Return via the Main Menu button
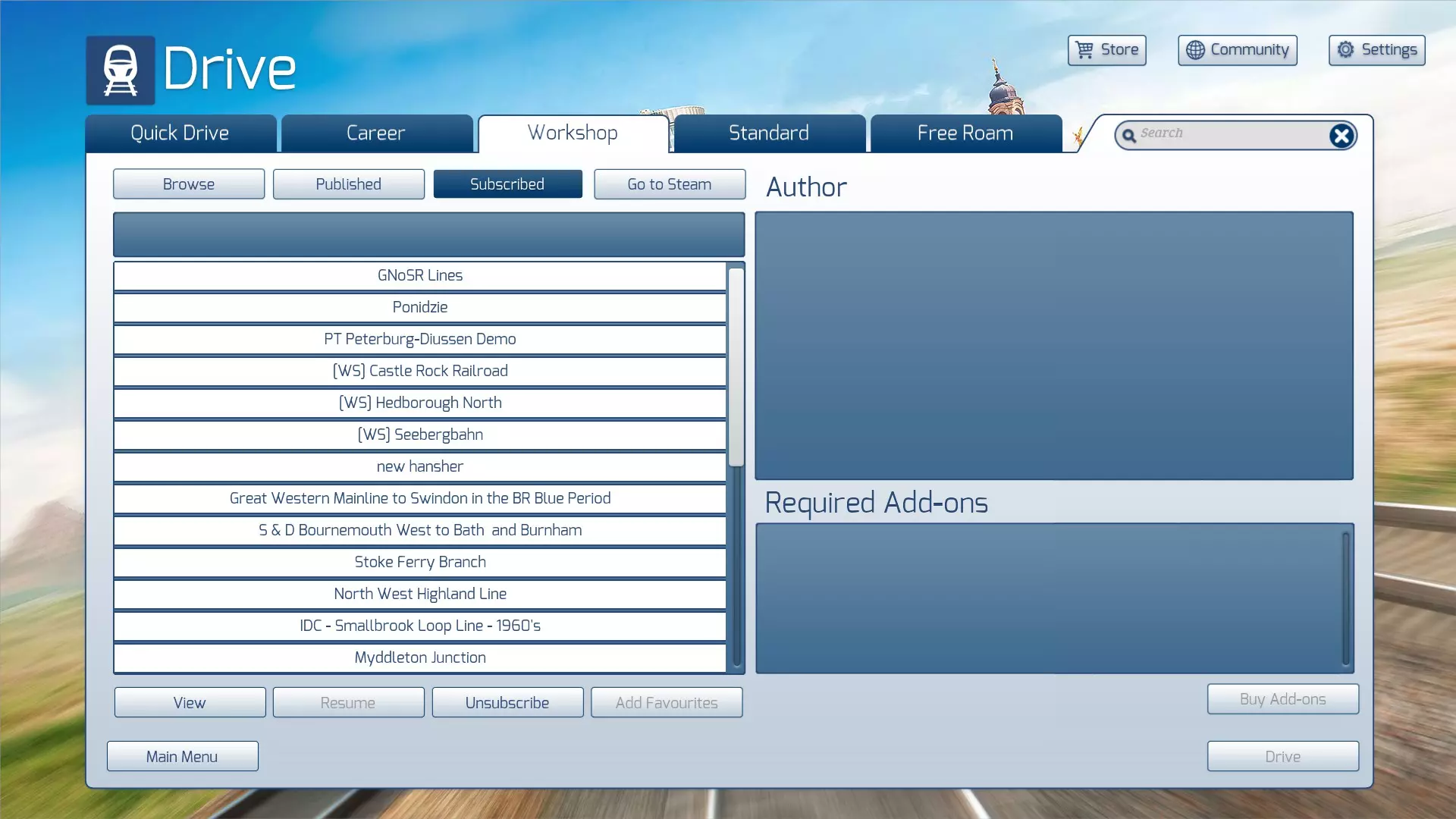The width and height of the screenshot is (1456, 819). [182, 757]
